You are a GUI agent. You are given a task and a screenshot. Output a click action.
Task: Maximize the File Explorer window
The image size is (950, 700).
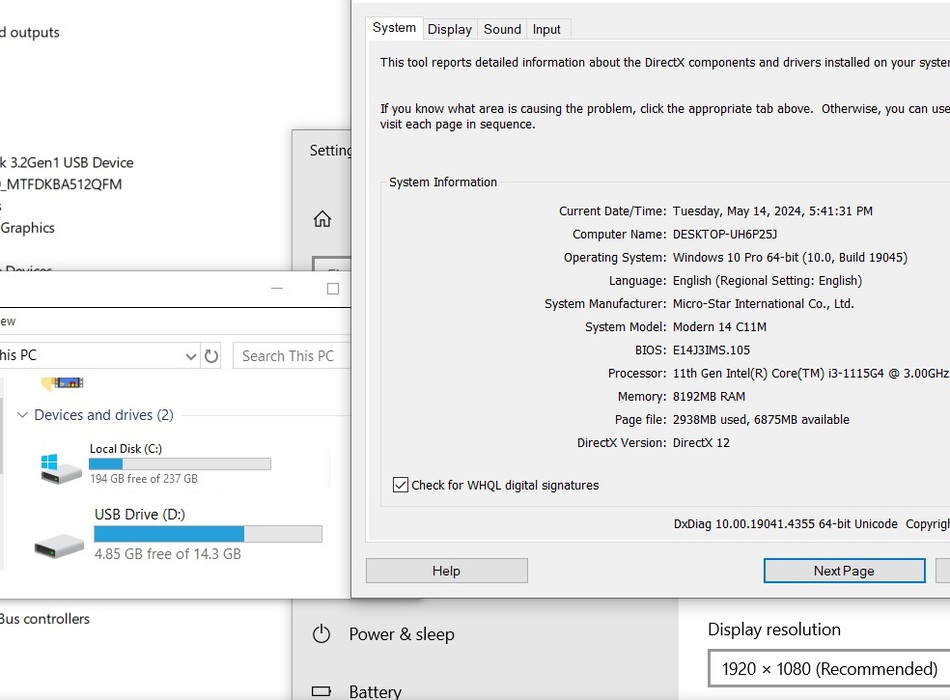333,289
